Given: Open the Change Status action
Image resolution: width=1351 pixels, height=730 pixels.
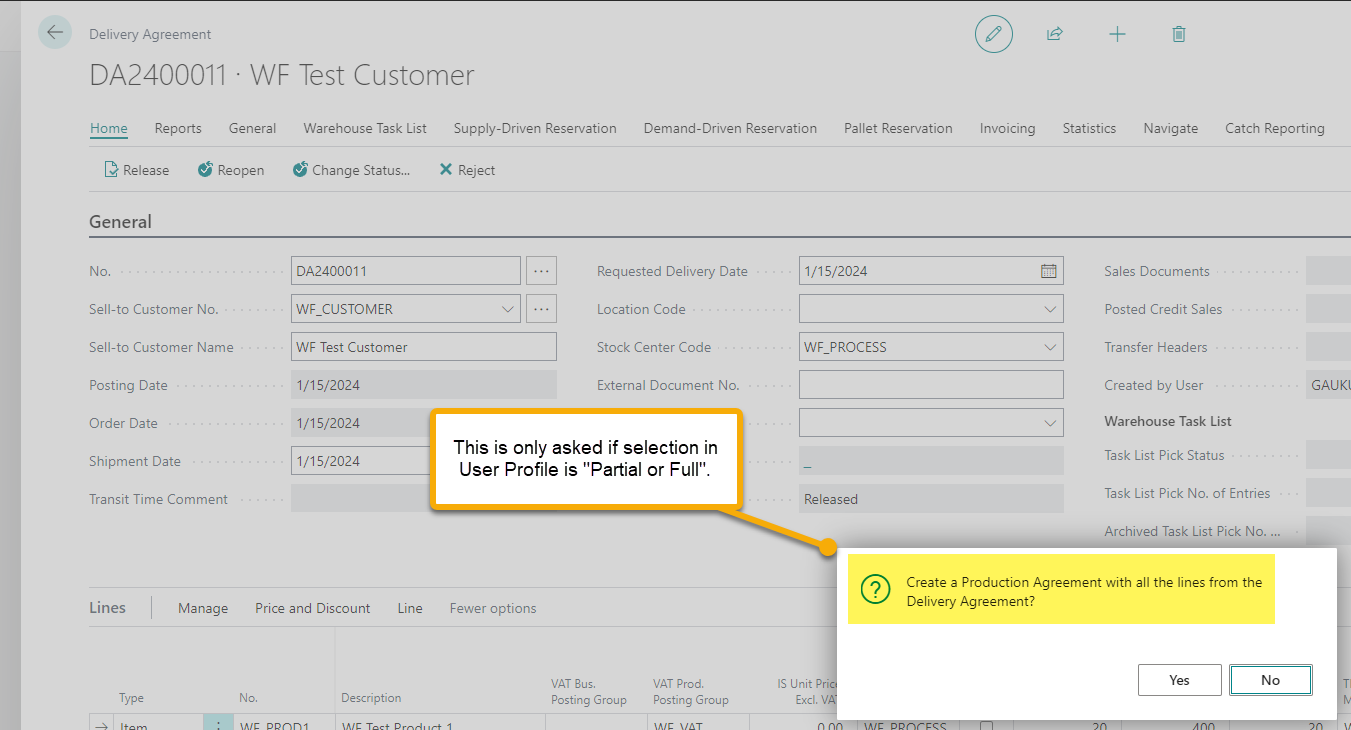Looking at the screenshot, I should [x=351, y=170].
